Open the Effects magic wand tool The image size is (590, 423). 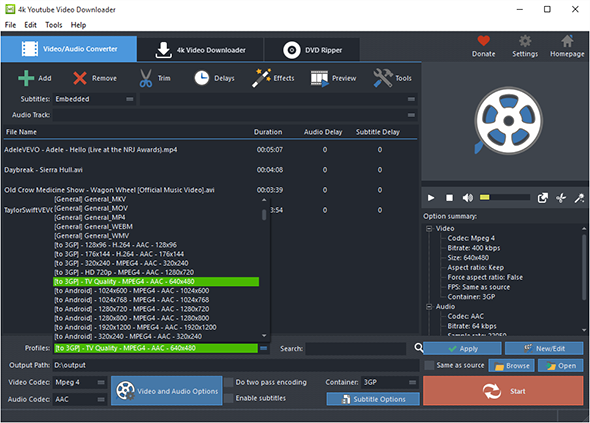point(261,78)
